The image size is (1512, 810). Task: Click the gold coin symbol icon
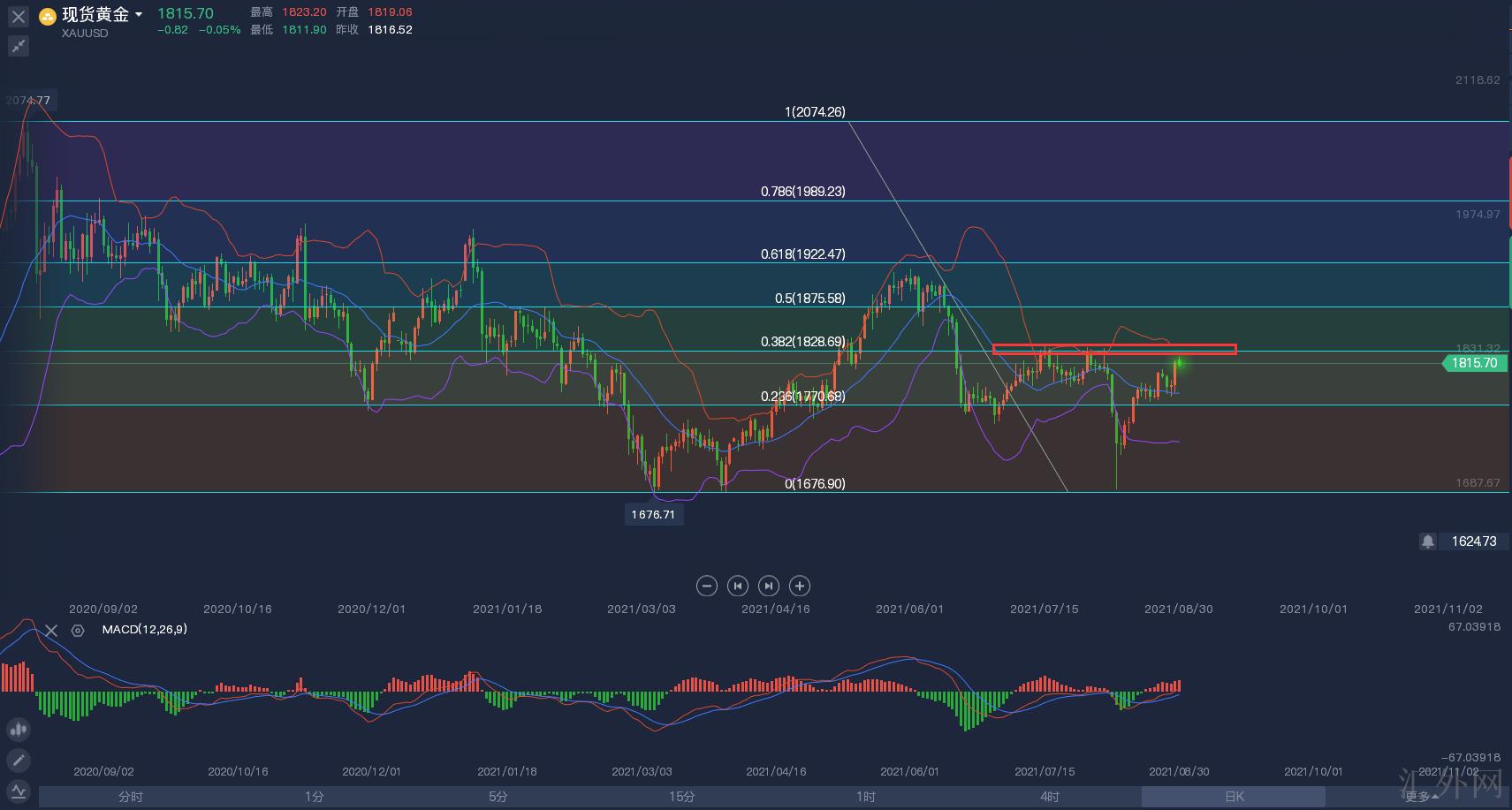(48, 17)
